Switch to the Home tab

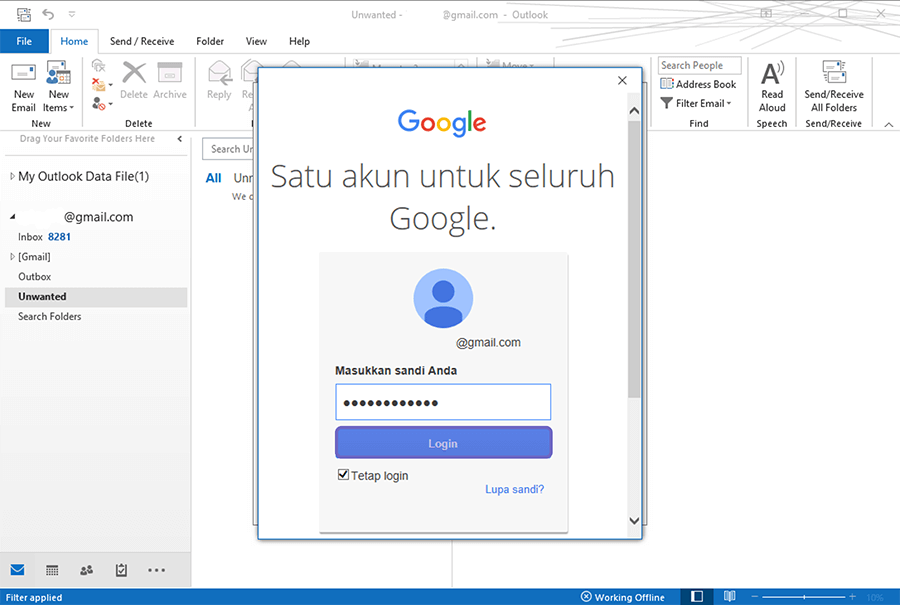click(74, 41)
